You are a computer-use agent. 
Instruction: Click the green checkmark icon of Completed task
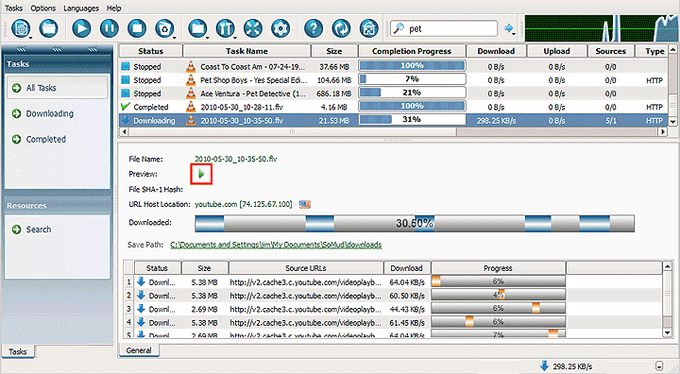click(x=125, y=106)
